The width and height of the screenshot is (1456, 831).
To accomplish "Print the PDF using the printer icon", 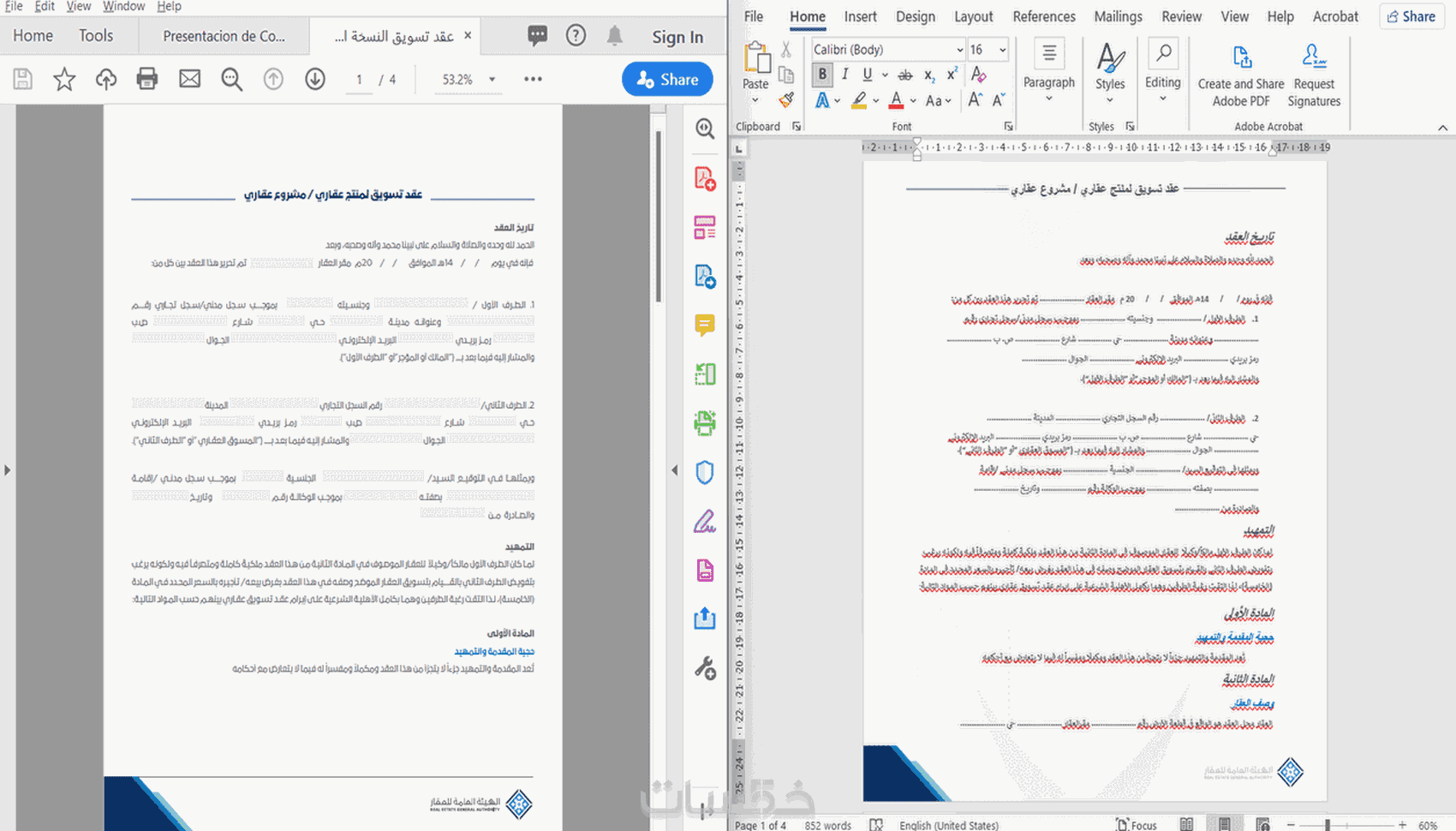I will 147,80.
